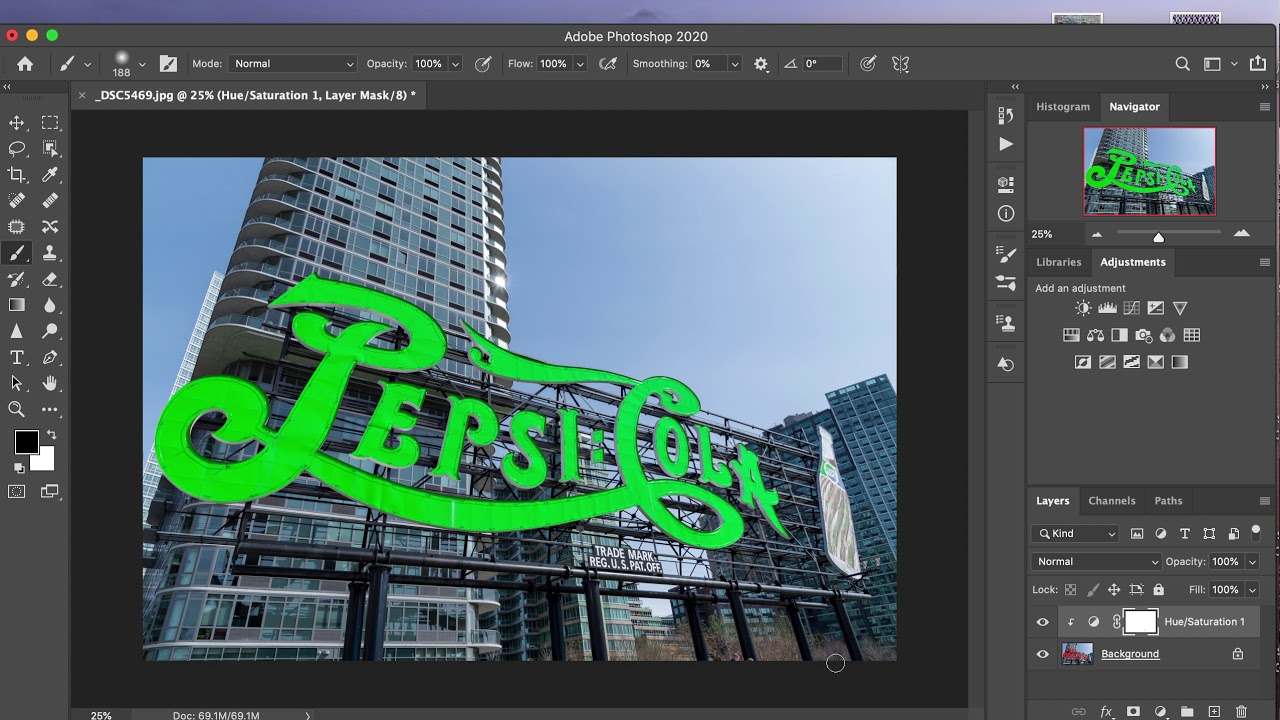Enable airbrush-style build-up
The image size is (1280, 720).
pos(607,63)
